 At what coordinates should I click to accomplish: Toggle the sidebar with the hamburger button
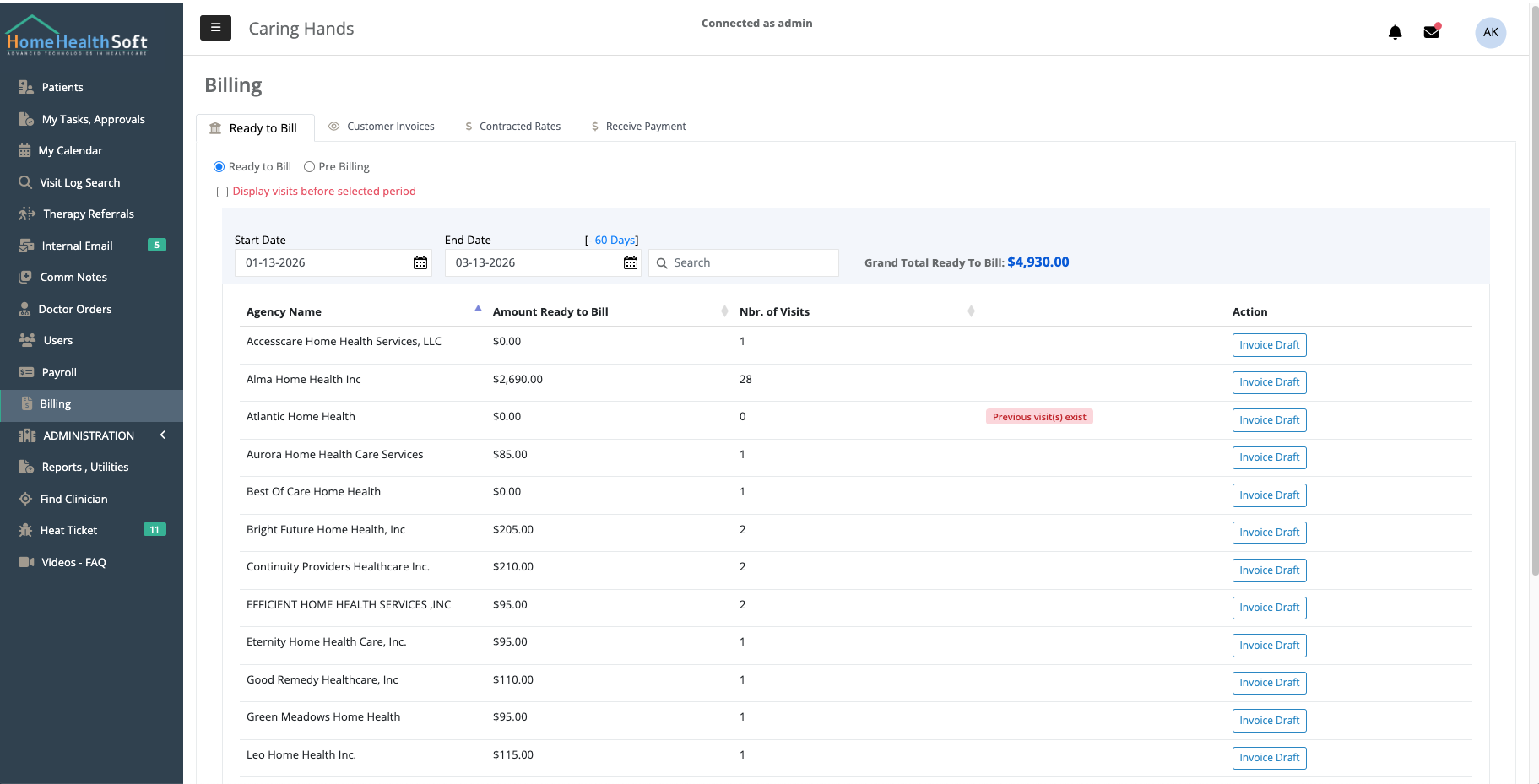point(215,28)
